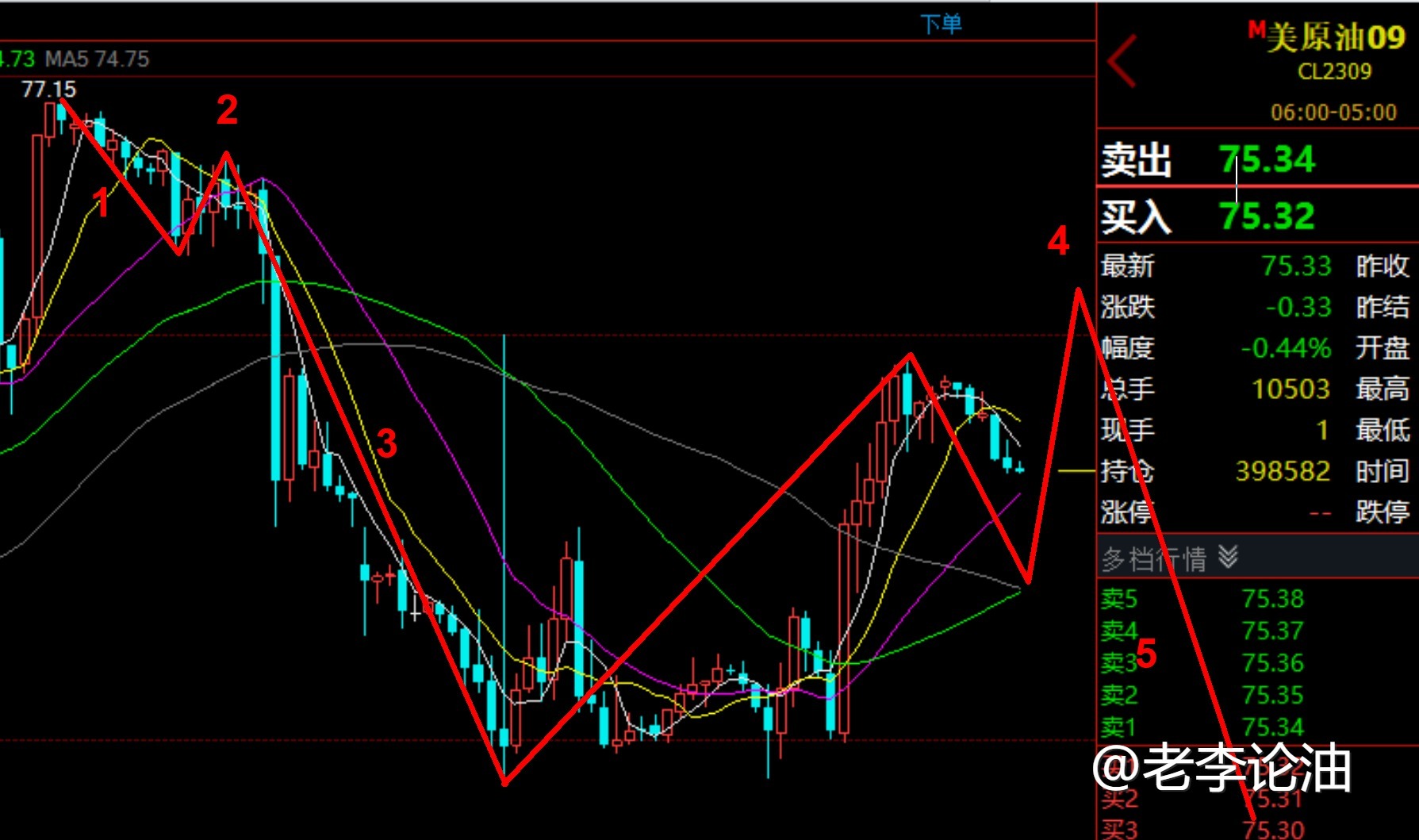Click the 卖出 sell price 75.34
Screen dimensions: 1419x840
(x=1267, y=159)
